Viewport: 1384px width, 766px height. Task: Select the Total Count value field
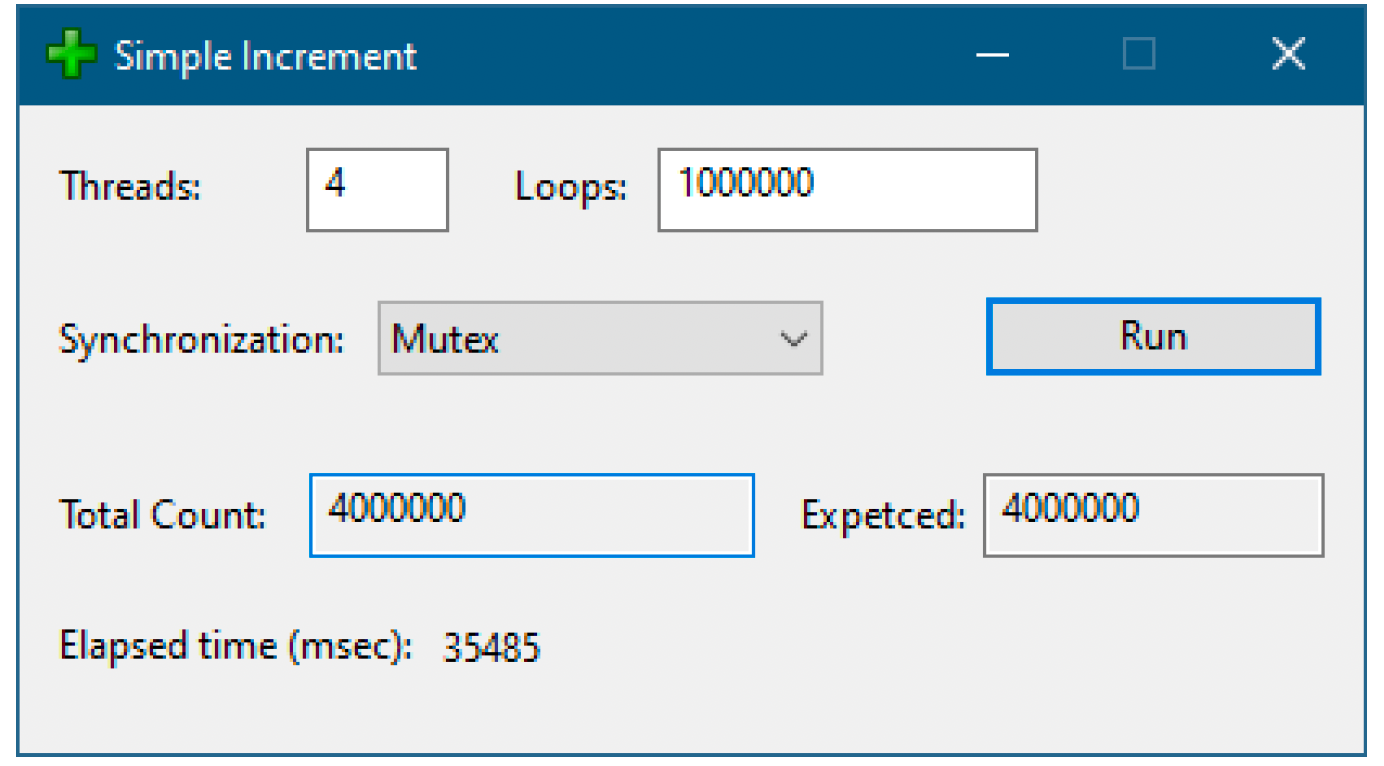[x=531, y=515]
